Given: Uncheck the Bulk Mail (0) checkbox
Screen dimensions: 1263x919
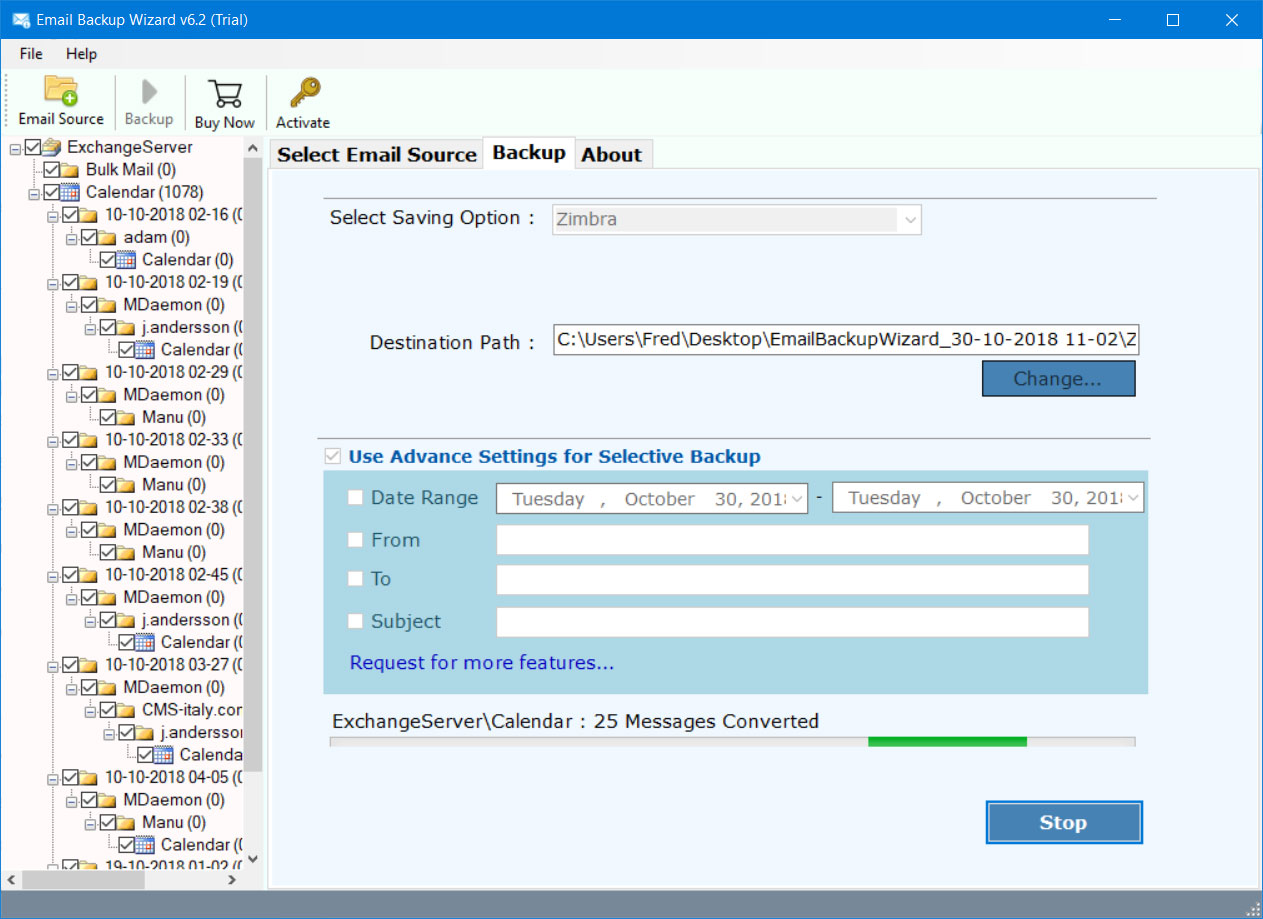Looking at the screenshot, I should 51,170.
